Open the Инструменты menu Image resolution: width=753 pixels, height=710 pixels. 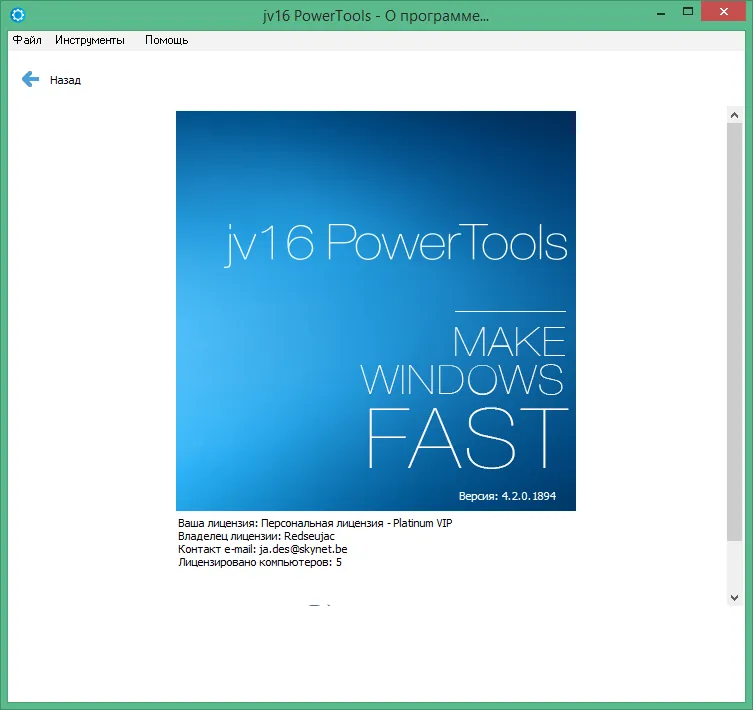click(90, 40)
